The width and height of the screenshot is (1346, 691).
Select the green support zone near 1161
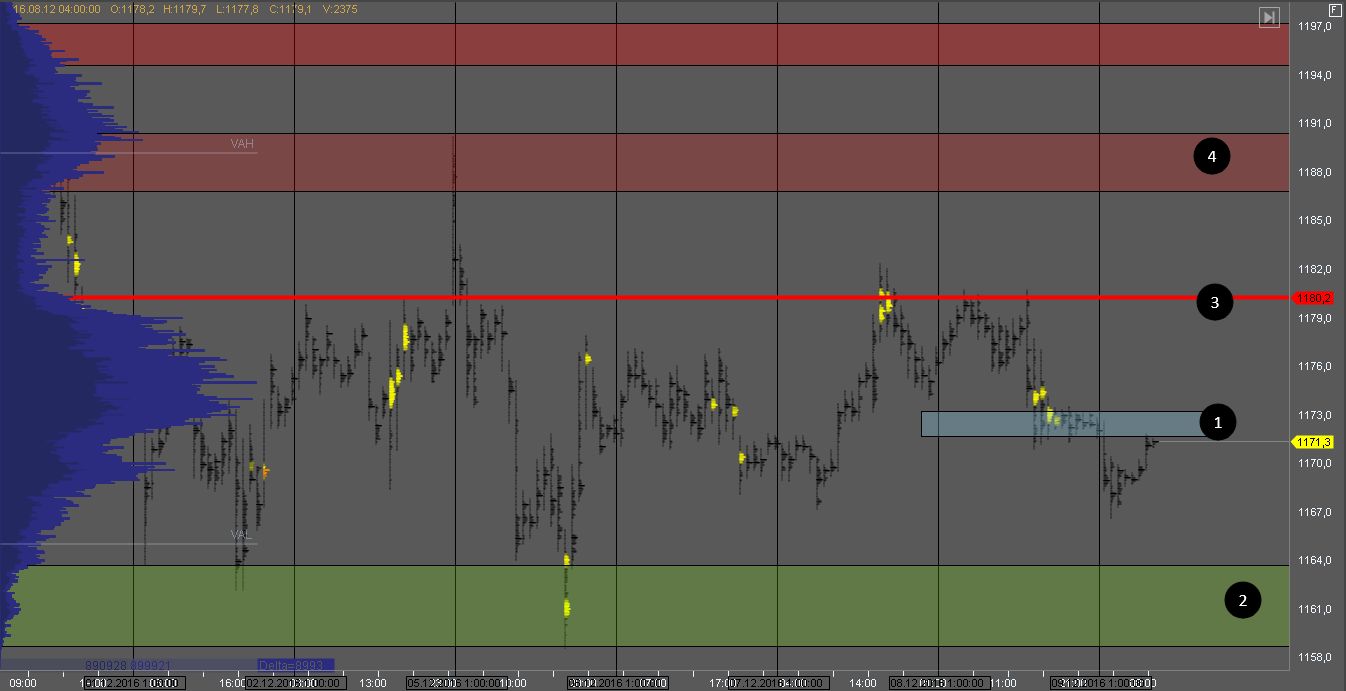click(640, 605)
